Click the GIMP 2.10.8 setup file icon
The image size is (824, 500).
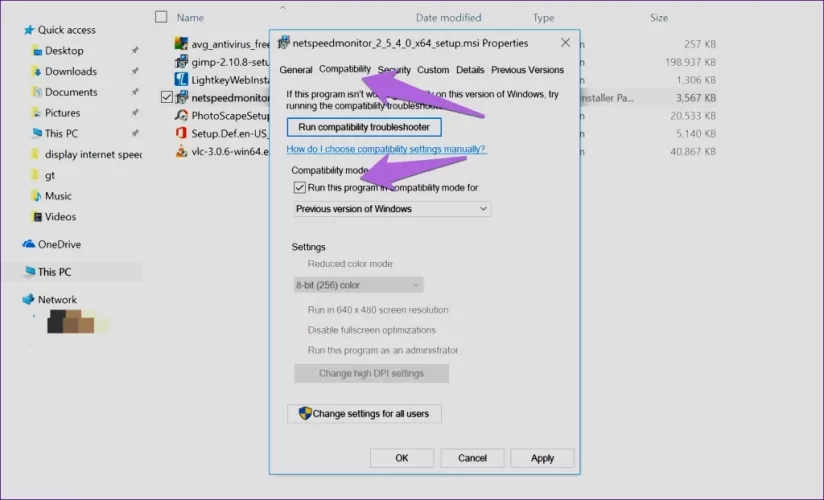pyautogui.click(x=182, y=61)
